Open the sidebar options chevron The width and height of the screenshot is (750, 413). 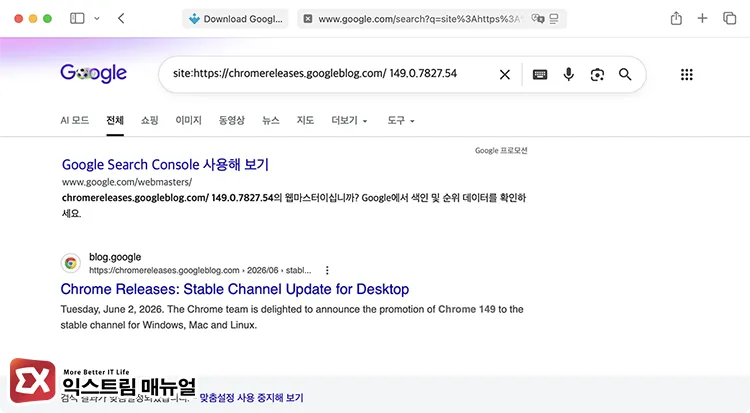97,19
